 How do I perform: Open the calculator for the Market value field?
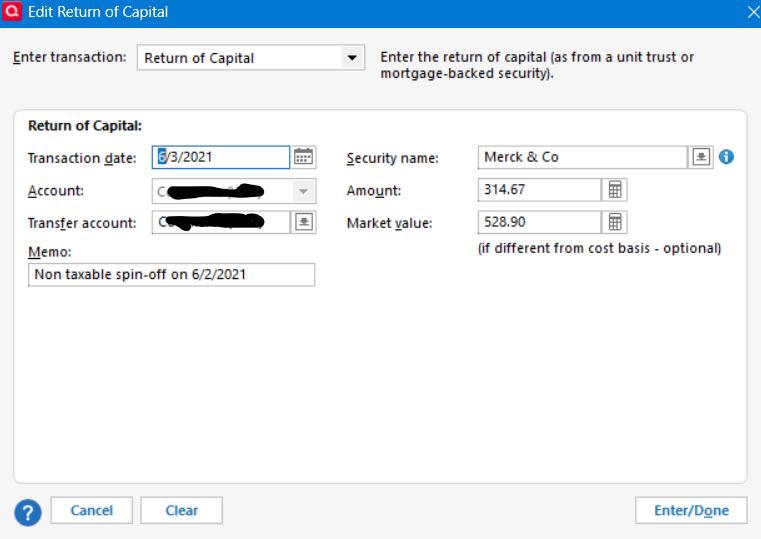pyautogui.click(x=615, y=222)
